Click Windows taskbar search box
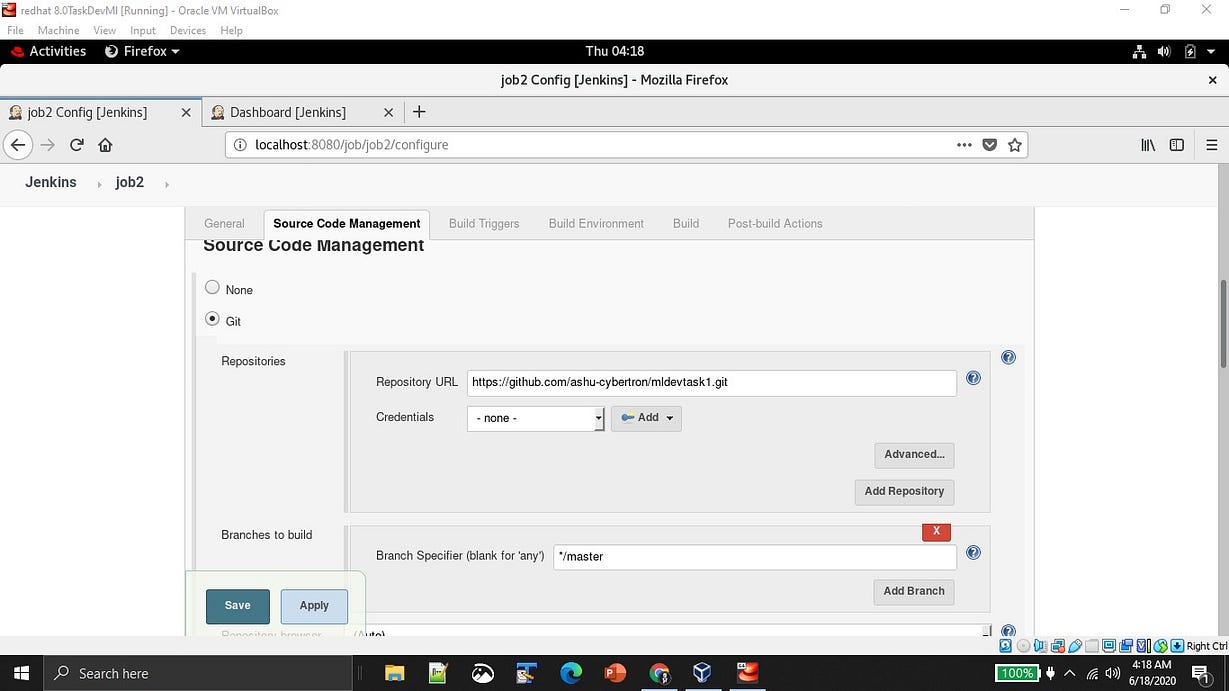The width and height of the screenshot is (1229, 691). click(197, 673)
